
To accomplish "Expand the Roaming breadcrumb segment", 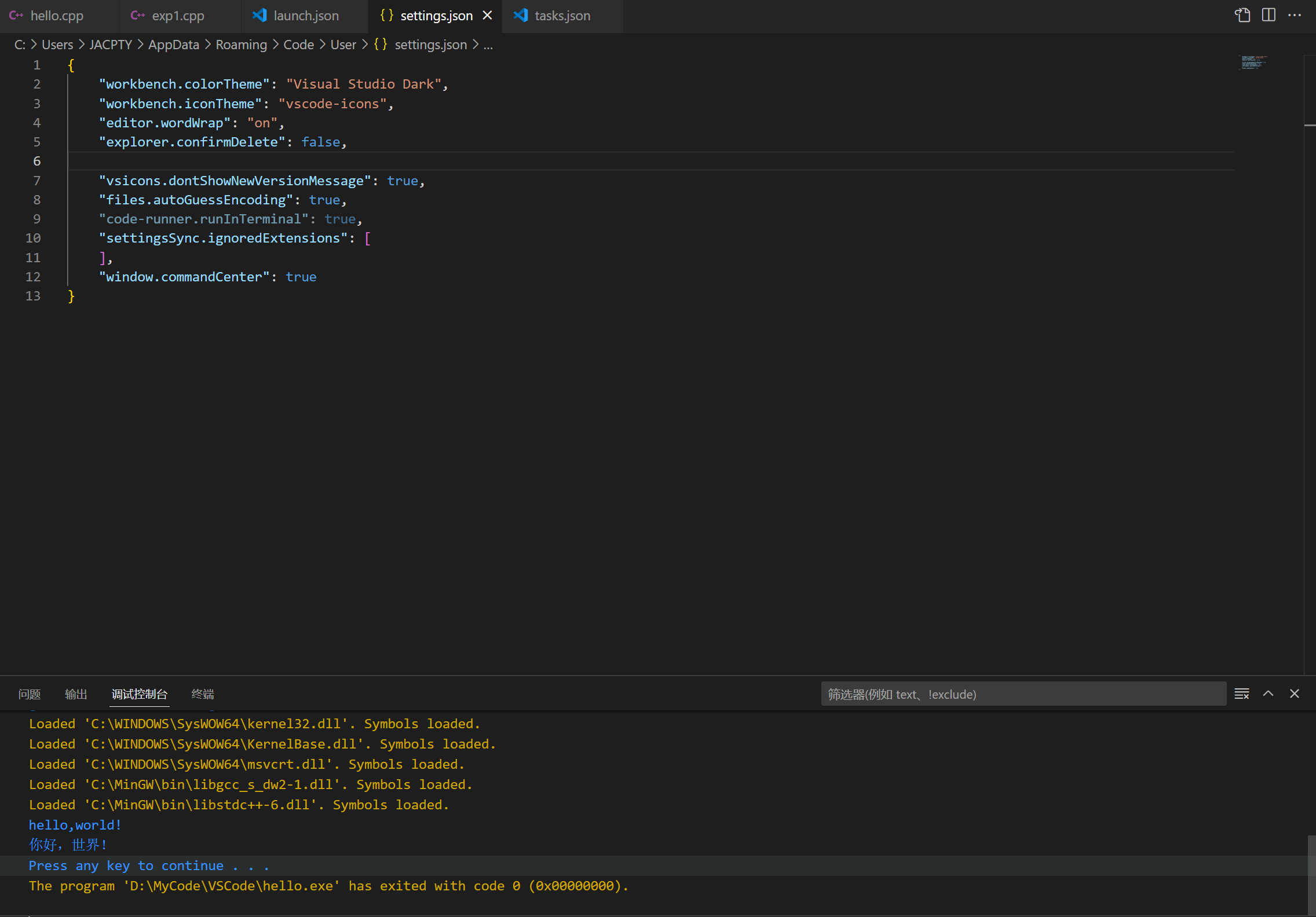I will [x=241, y=45].
